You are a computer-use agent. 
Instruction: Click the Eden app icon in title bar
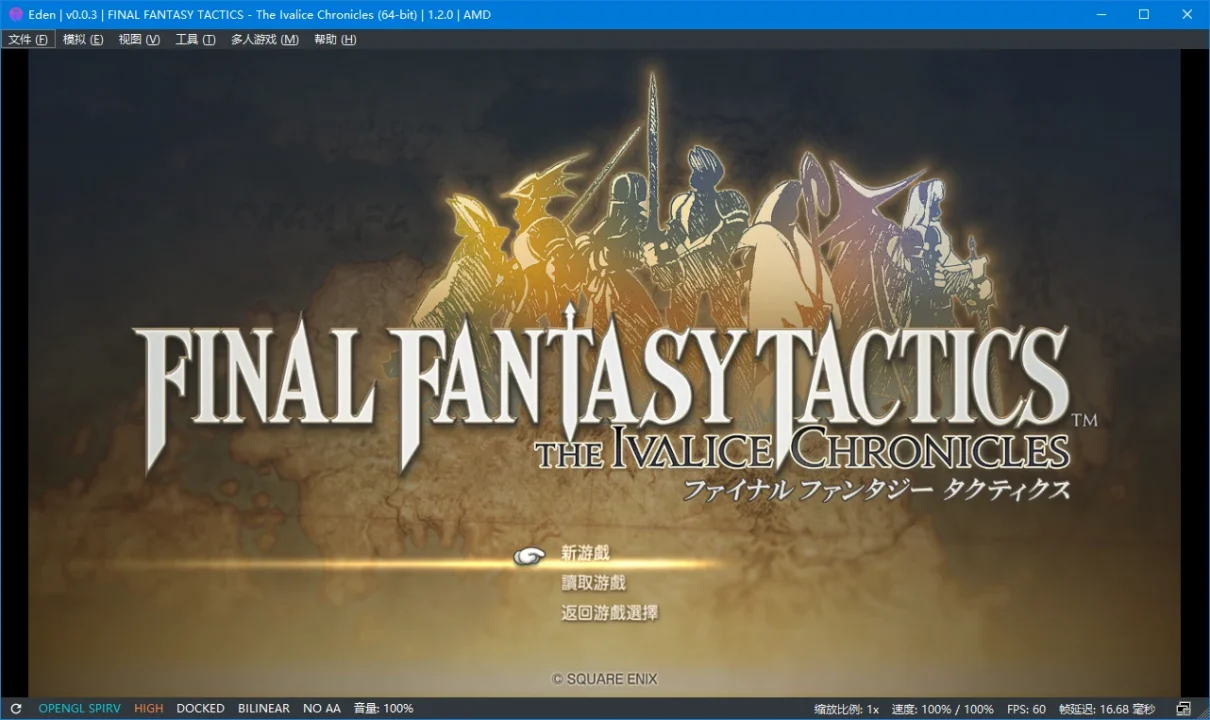pos(15,15)
